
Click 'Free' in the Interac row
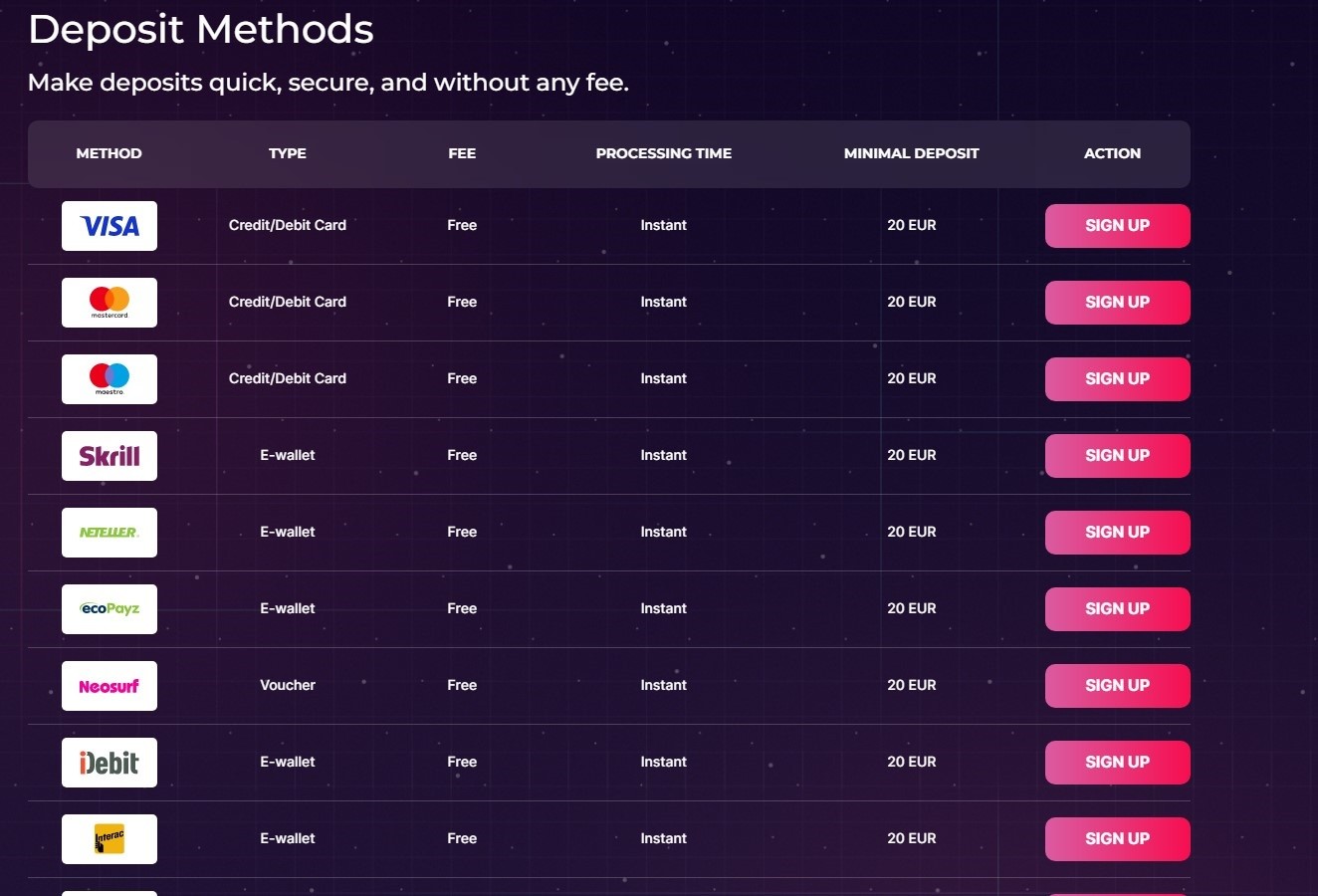click(x=462, y=838)
